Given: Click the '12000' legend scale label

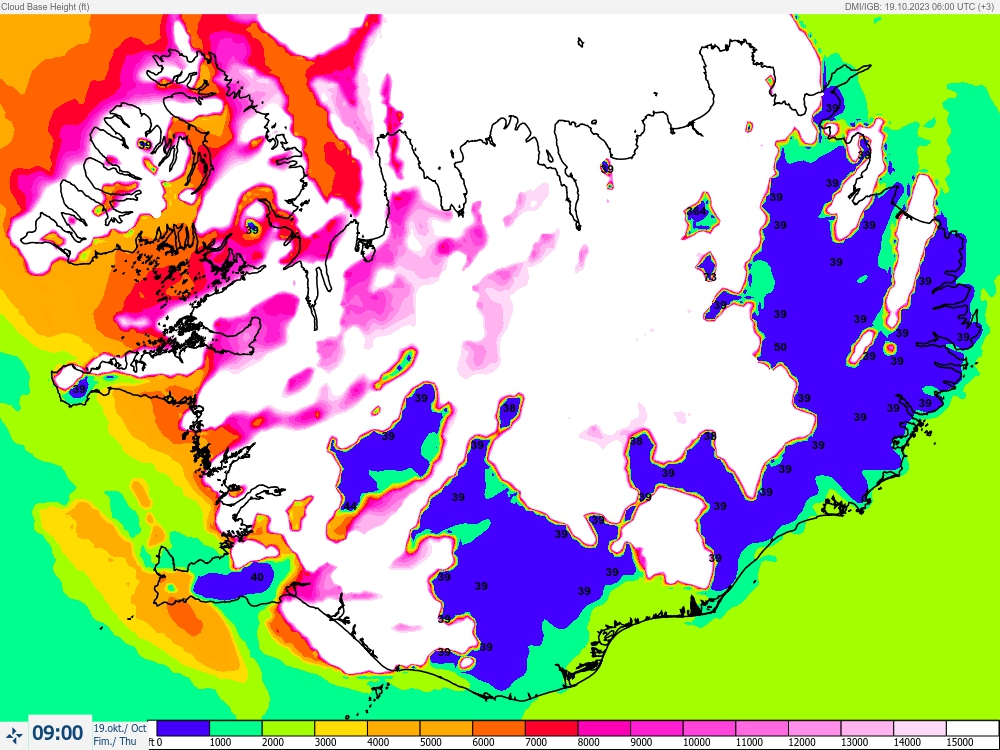Looking at the screenshot, I should 802,742.
